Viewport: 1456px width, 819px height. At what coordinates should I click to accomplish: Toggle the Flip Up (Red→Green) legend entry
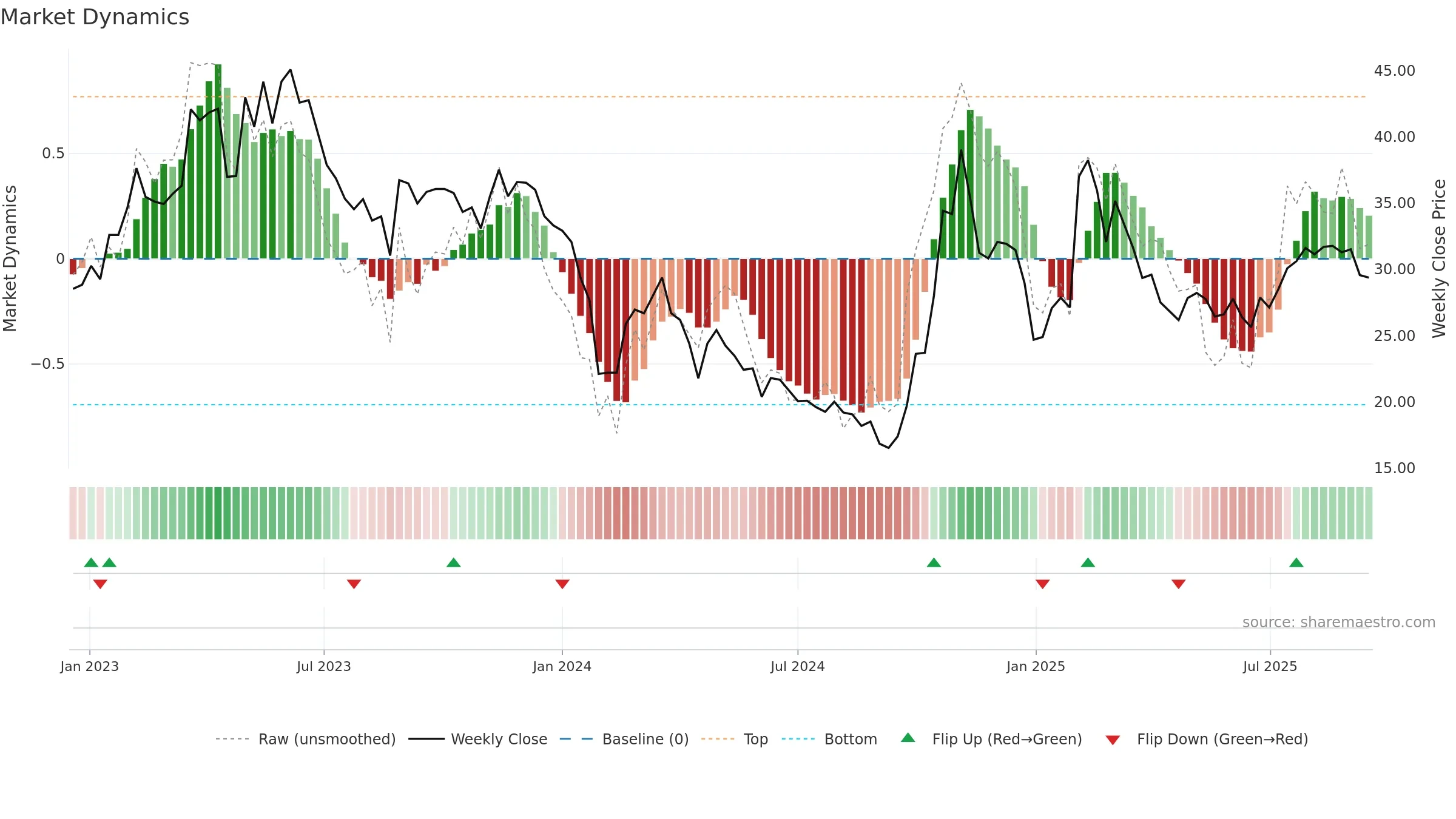coord(991,739)
